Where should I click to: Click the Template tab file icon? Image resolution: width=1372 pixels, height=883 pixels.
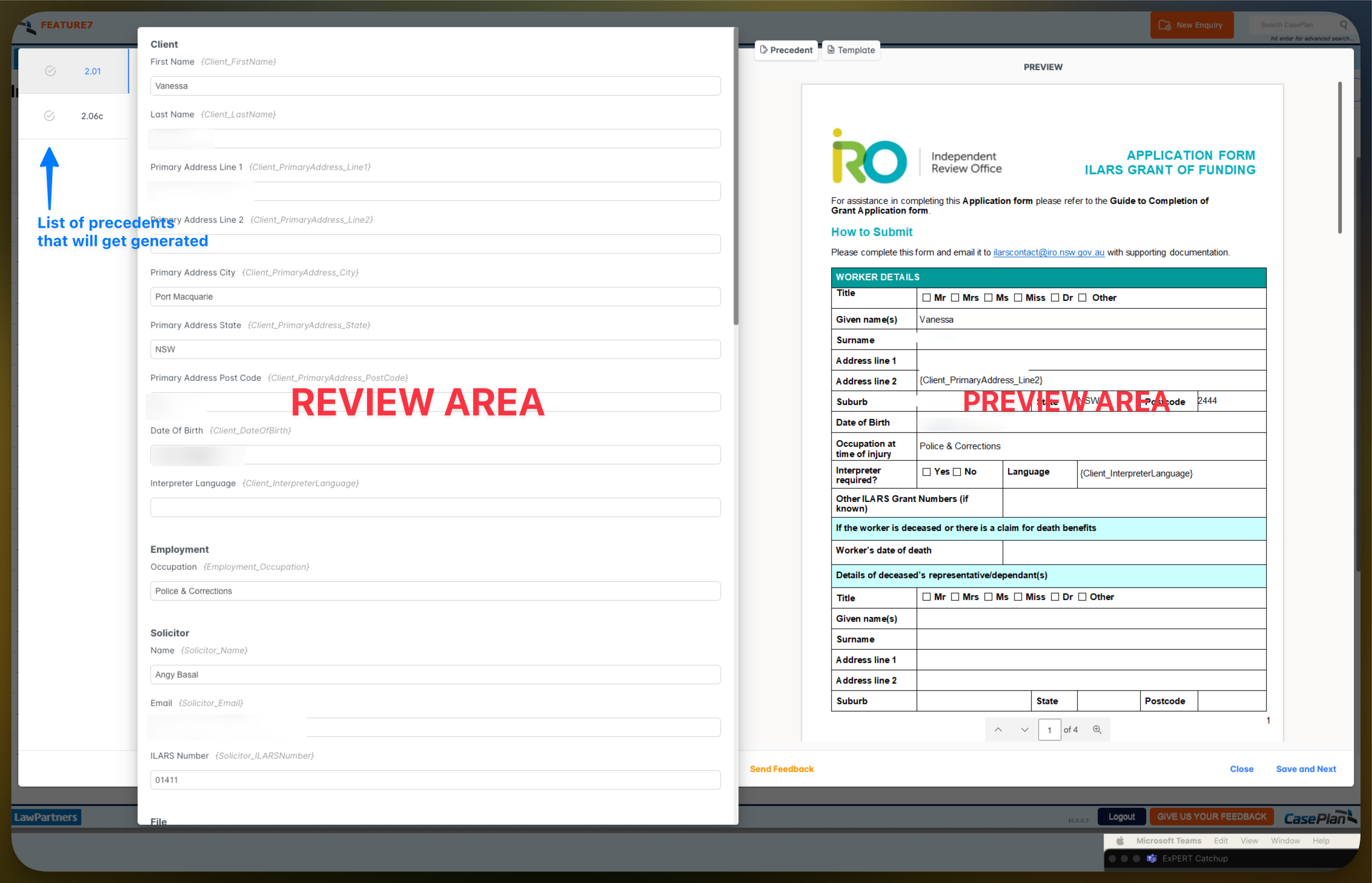click(x=831, y=50)
